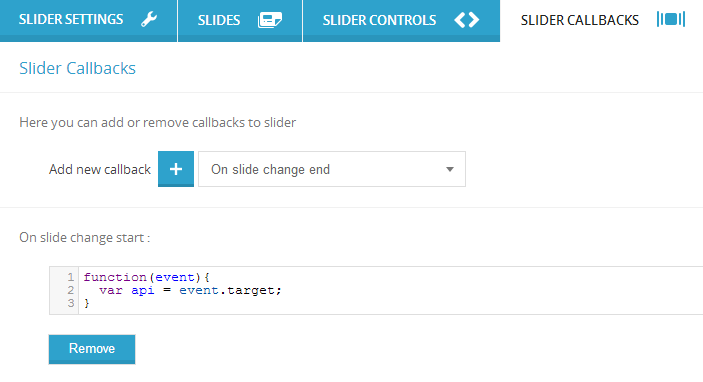Click the slides card icon

(269, 20)
